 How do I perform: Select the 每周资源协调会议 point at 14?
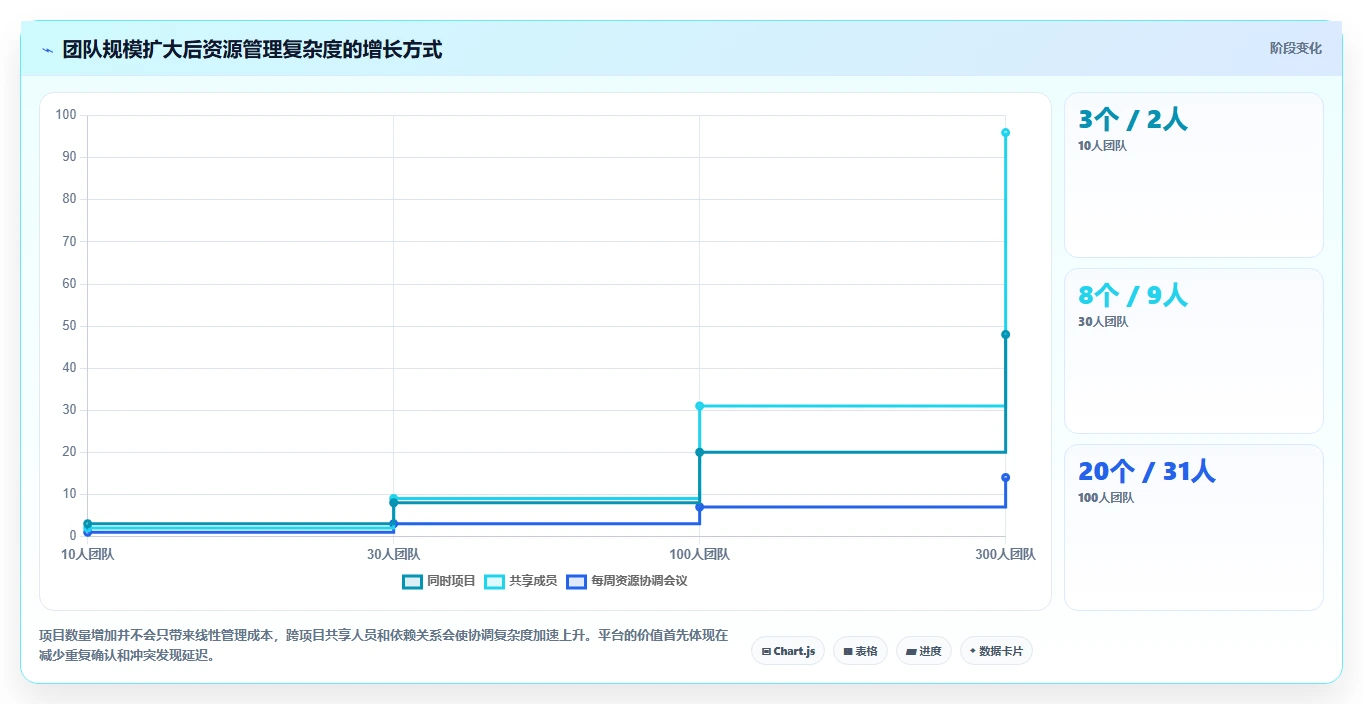coord(1005,477)
